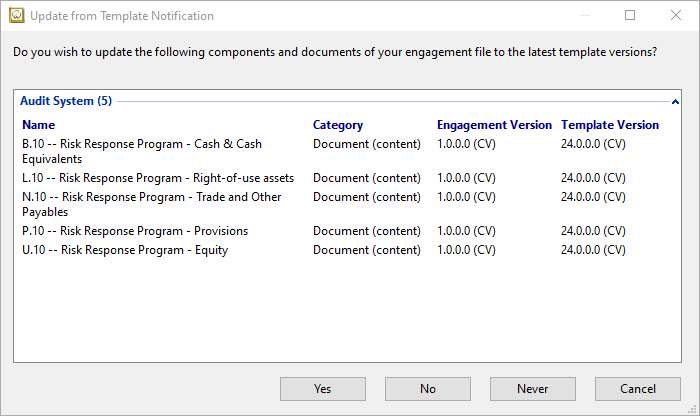Click the Yes button
Screen dimensions: 700x416
pos(323,389)
